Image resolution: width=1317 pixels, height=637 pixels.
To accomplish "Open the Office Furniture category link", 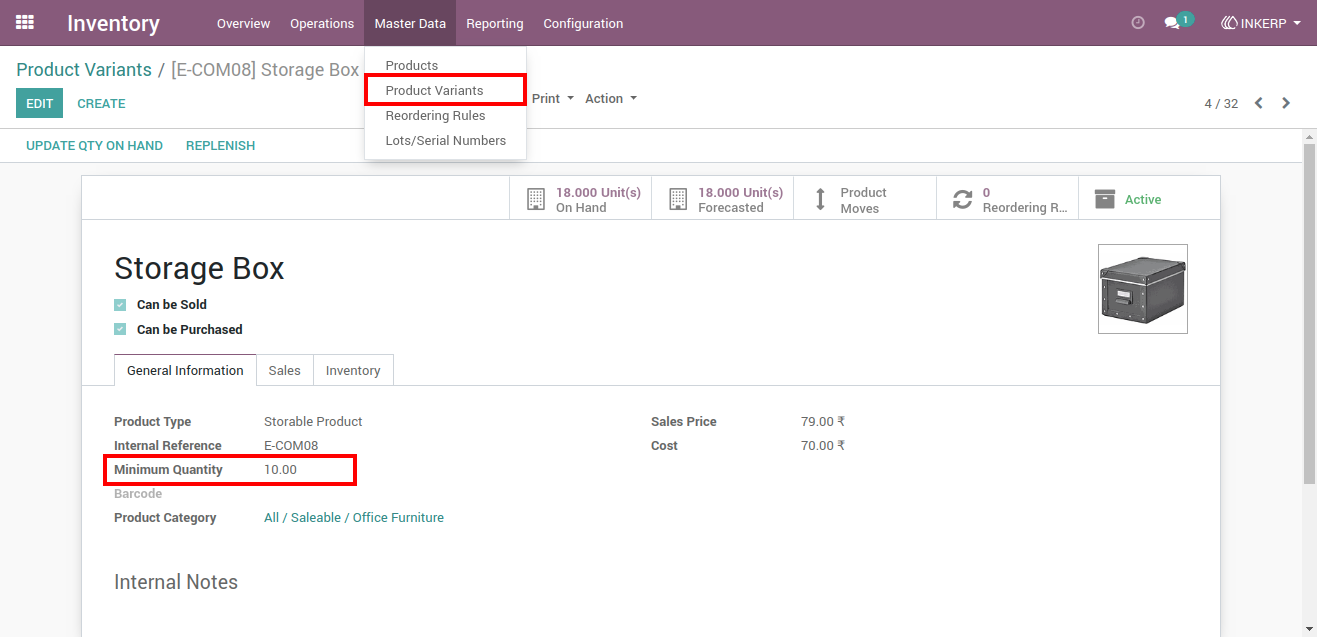I will [x=354, y=518].
